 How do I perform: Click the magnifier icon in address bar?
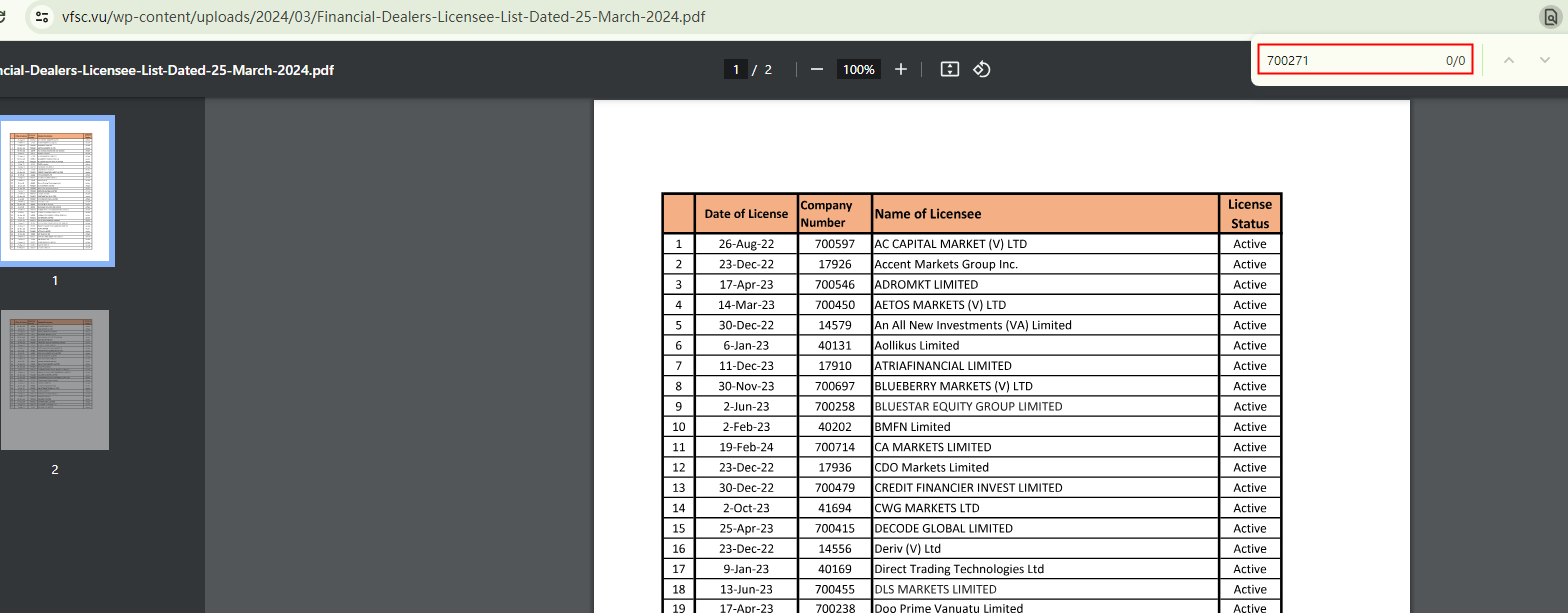point(1549,17)
